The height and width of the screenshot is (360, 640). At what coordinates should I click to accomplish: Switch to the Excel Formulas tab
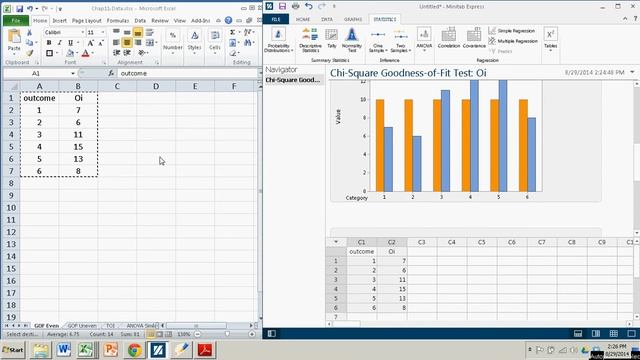click(x=118, y=20)
